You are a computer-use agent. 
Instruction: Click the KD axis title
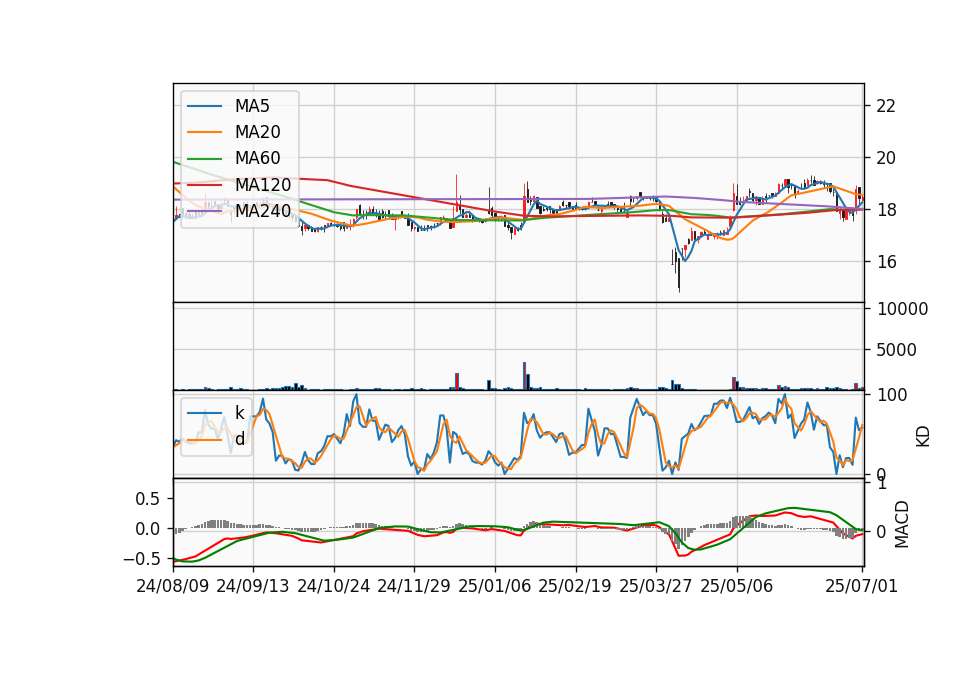923,437
